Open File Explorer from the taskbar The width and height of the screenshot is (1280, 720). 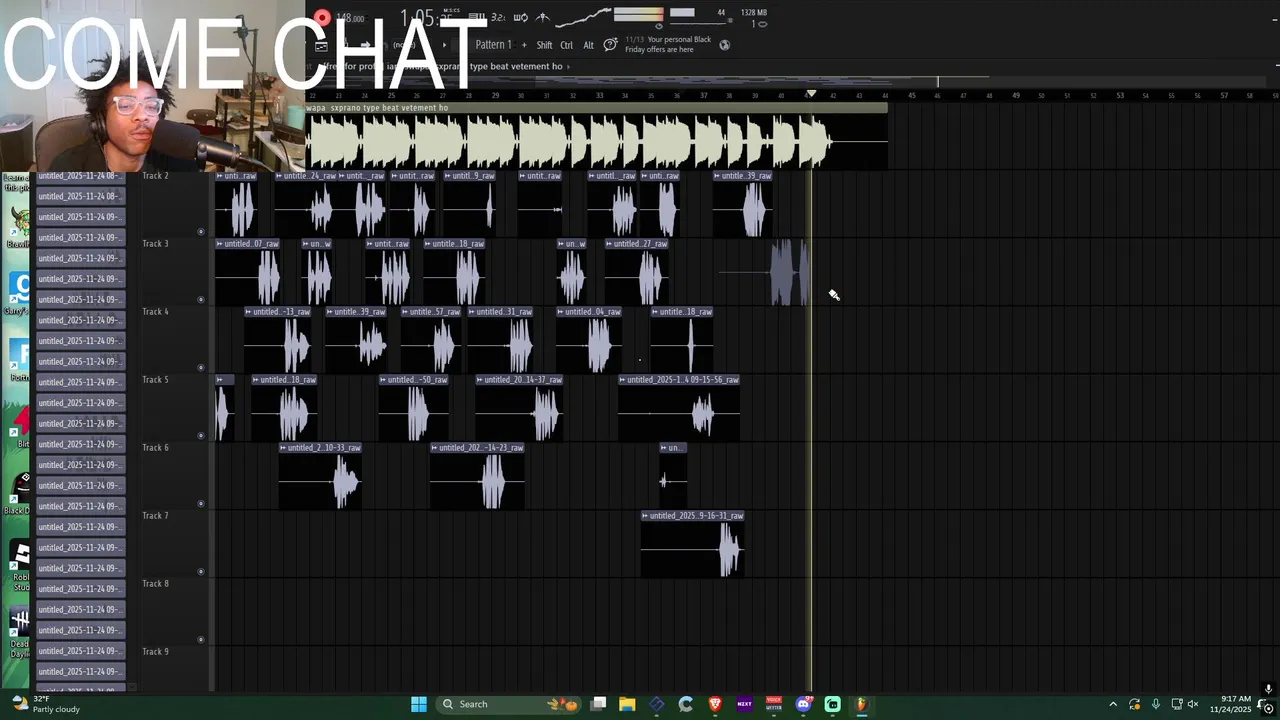(627, 704)
